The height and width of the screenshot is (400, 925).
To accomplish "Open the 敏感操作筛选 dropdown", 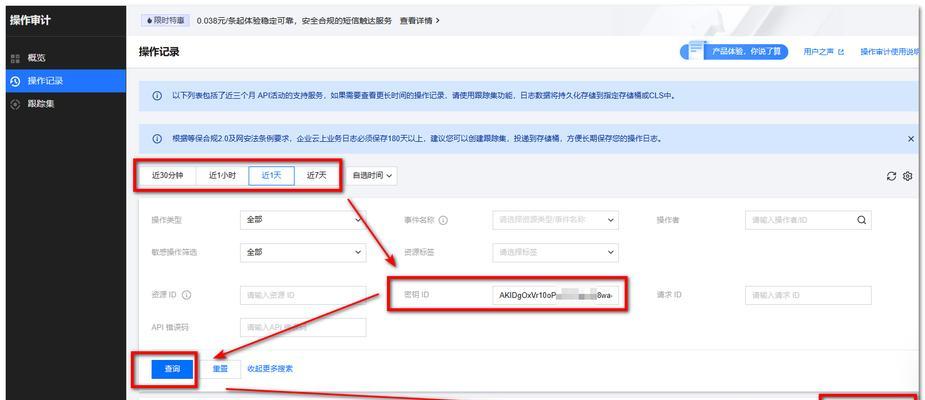I will [x=303, y=253].
